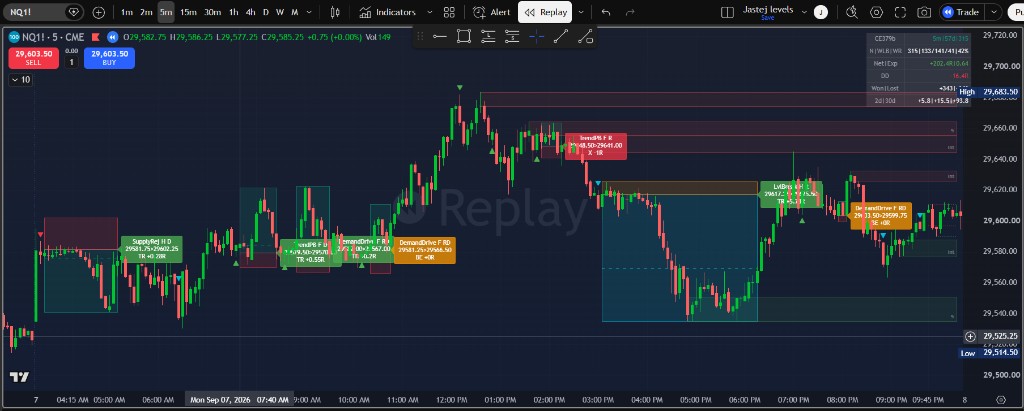Image resolution: width=1024 pixels, height=411 pixels.
Task: Click the blue BUY 29,603.50 button
Action: 109,58
